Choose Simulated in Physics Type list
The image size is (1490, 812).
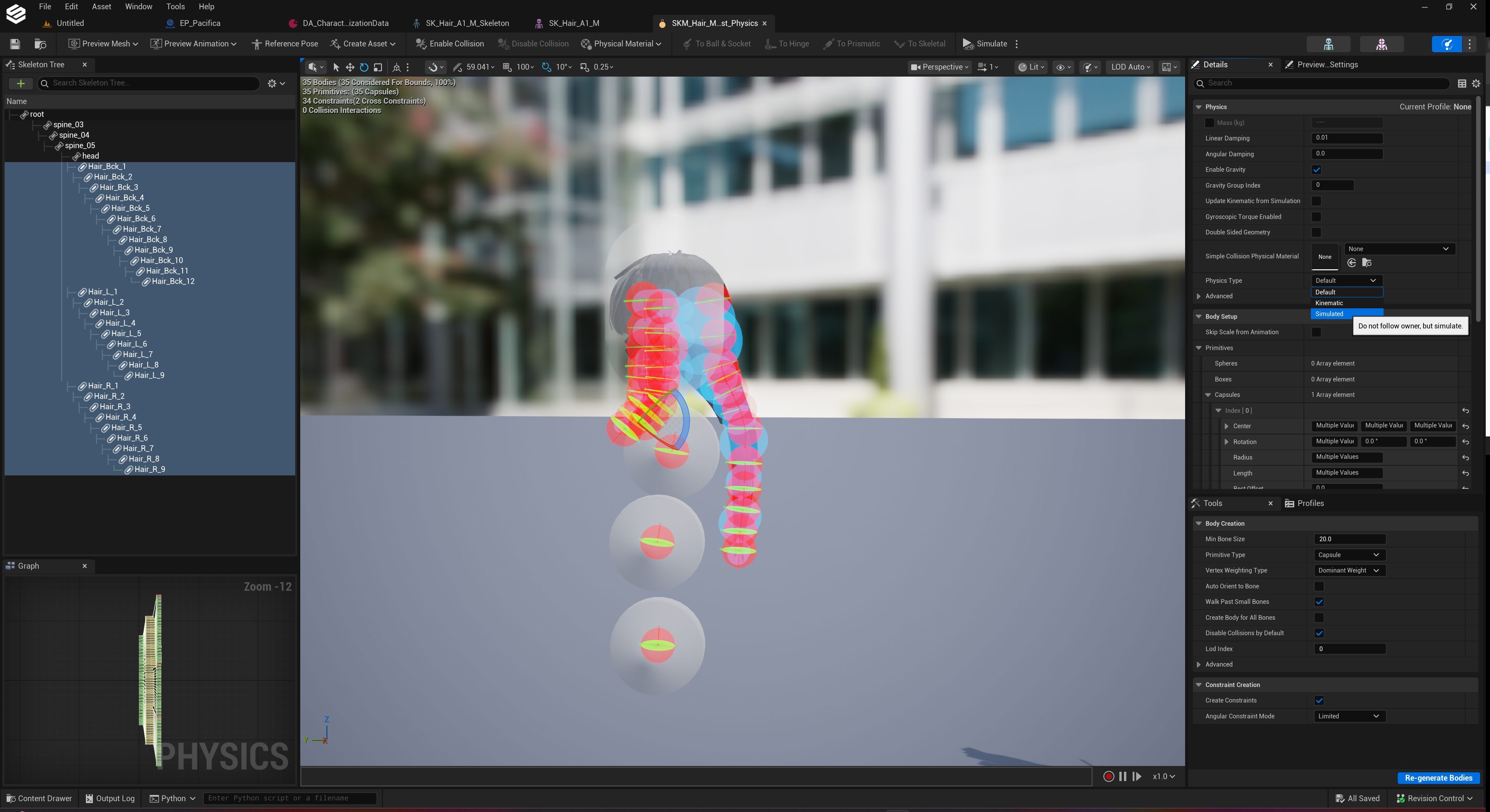coord(1346,314)
